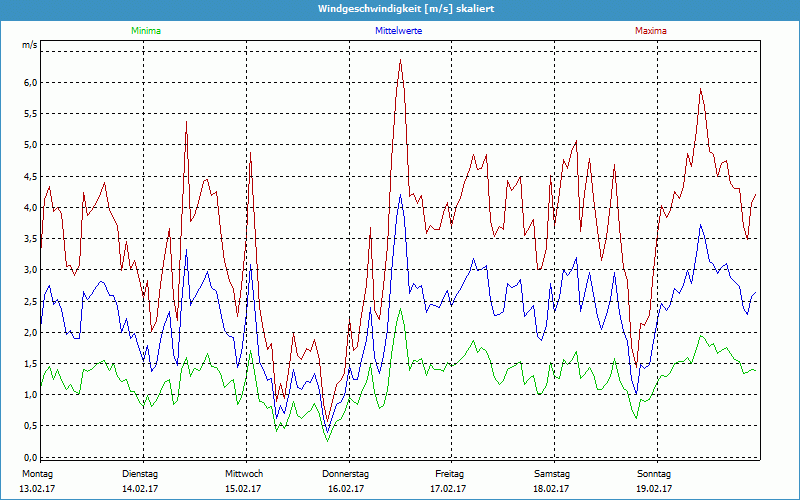Image resolution: width=800 pixels, height=500 pixels.
Task: Click the date 19.02.17
Action: click(654, 489)
